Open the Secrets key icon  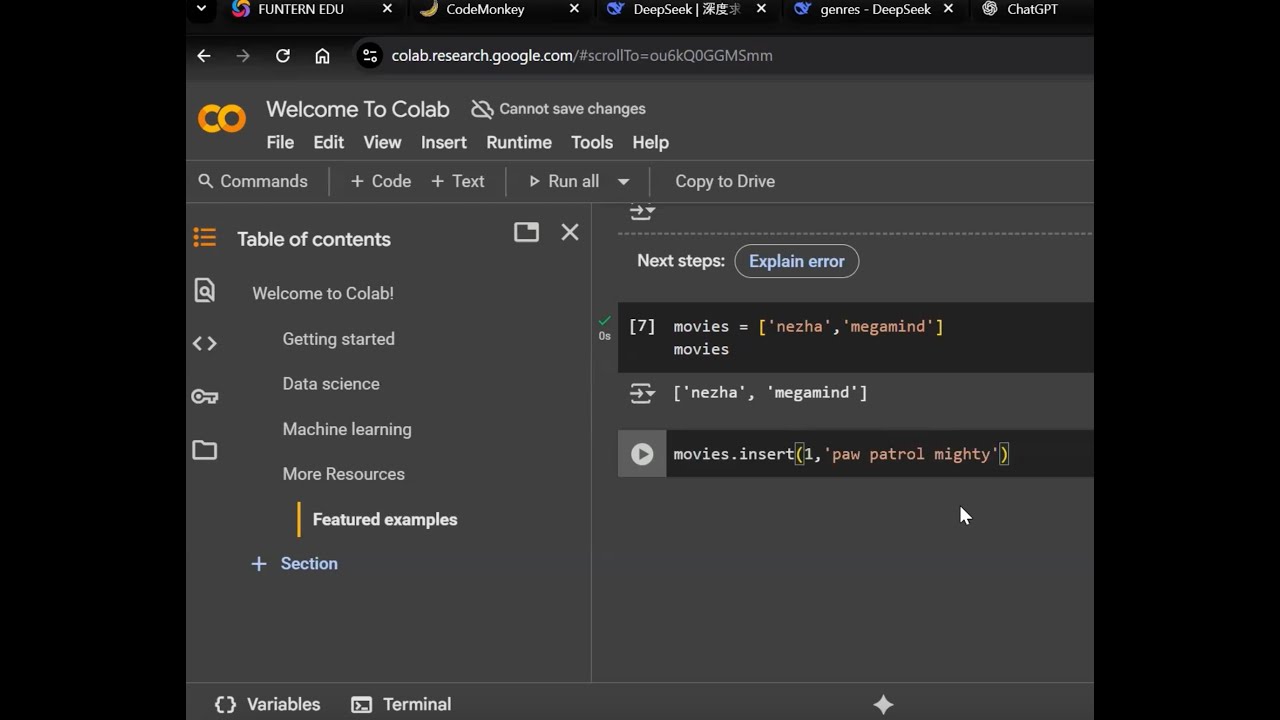tap(205, 397)
